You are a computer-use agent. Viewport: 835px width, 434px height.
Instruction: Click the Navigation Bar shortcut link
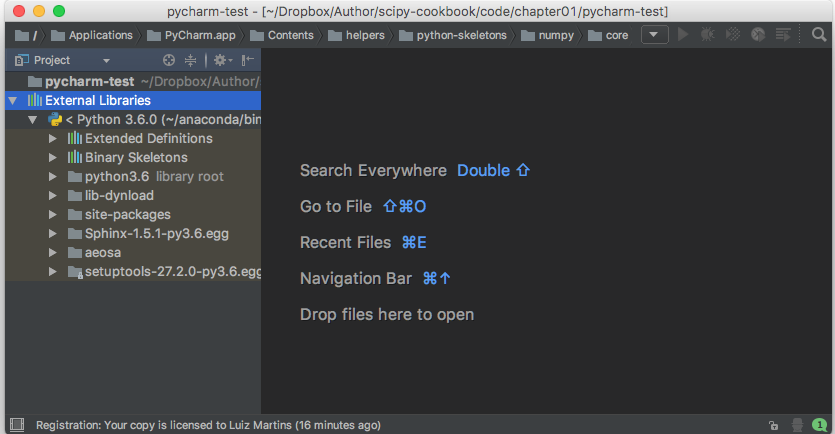(x=437, y=278)
